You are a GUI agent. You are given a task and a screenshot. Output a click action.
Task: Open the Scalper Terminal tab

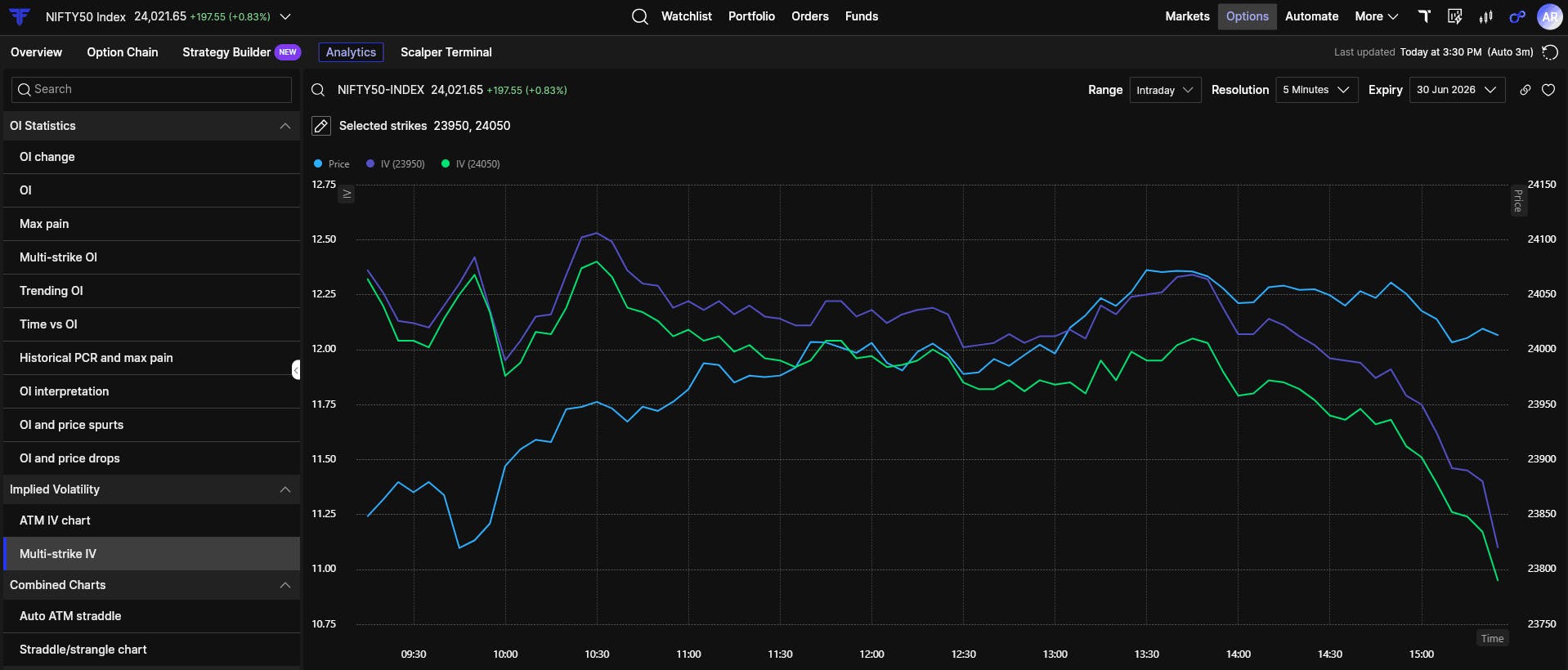(x=446, y=52)
